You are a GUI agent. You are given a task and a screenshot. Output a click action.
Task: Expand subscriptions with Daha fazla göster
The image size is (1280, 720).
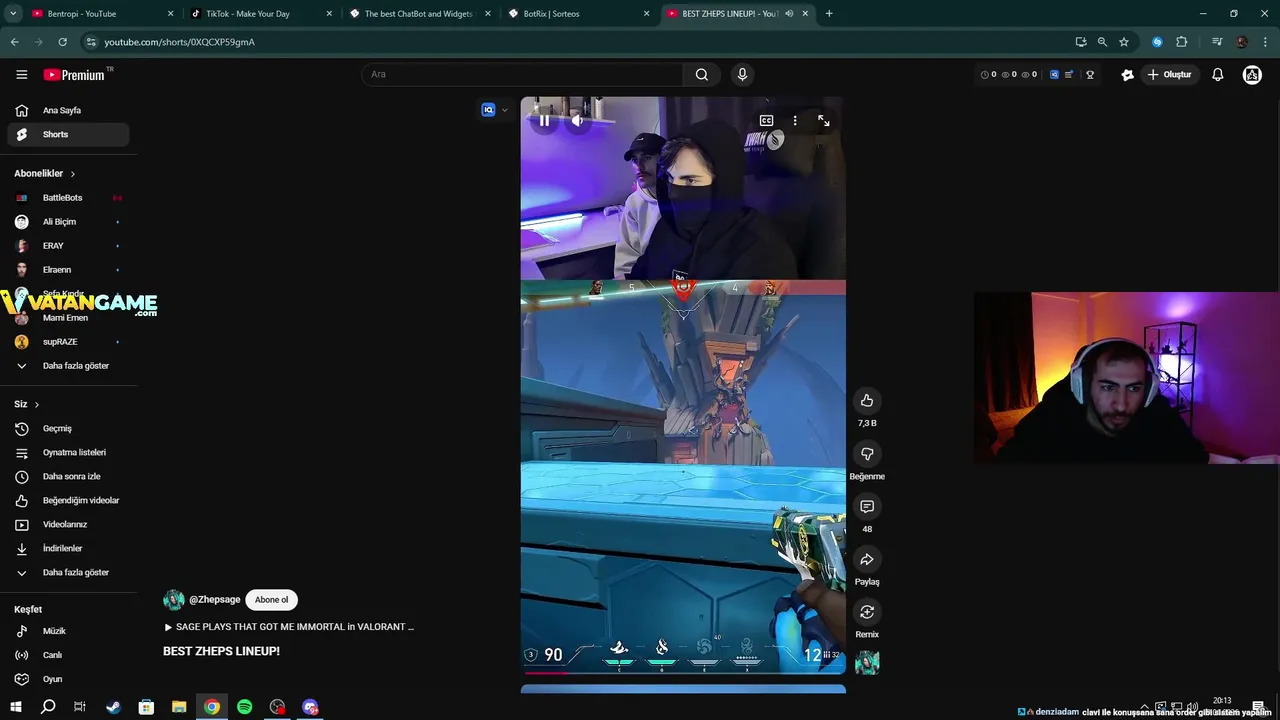(x=68, y=366)
